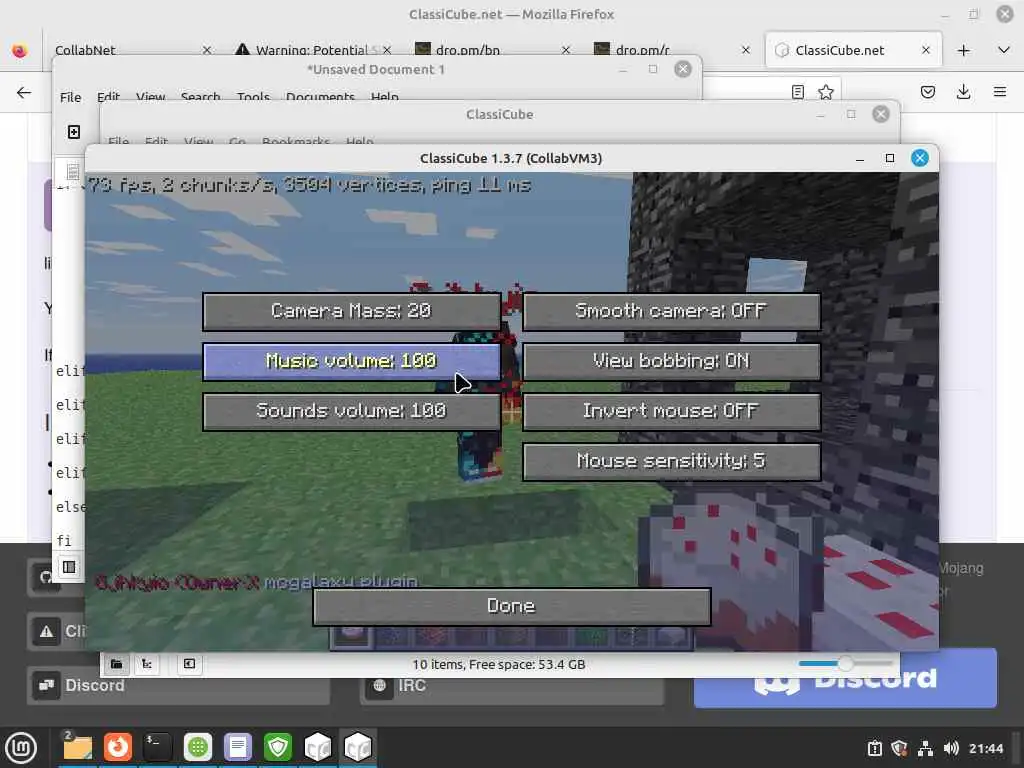Select Music volume: 100 button
Screen dimensions: 1024x768
[x=351, y=361]
